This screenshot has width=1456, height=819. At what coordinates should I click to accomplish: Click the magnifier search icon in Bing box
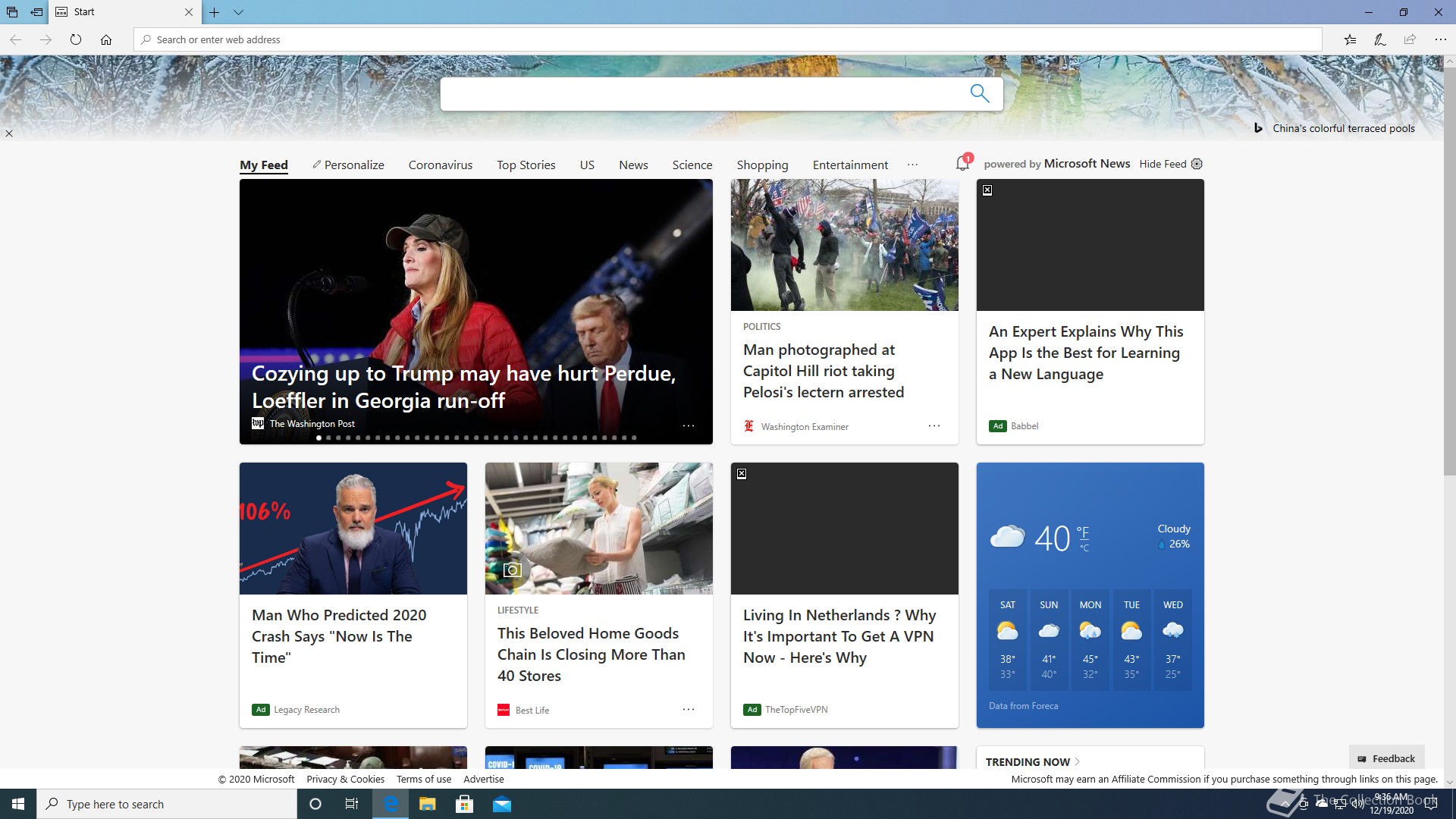click(x=980, y=93)
